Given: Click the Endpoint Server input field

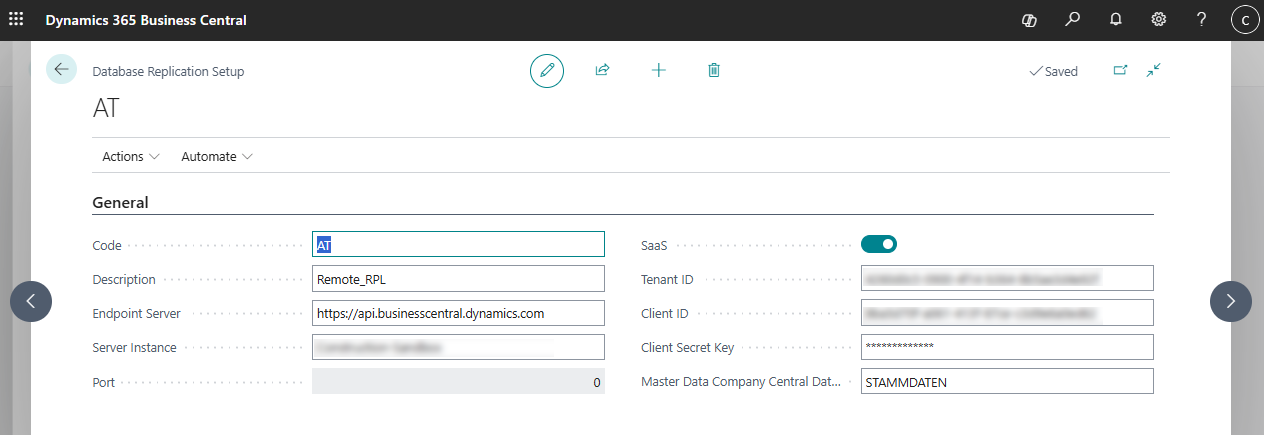Looking at the screenshot, I should [x=458, y=313].
